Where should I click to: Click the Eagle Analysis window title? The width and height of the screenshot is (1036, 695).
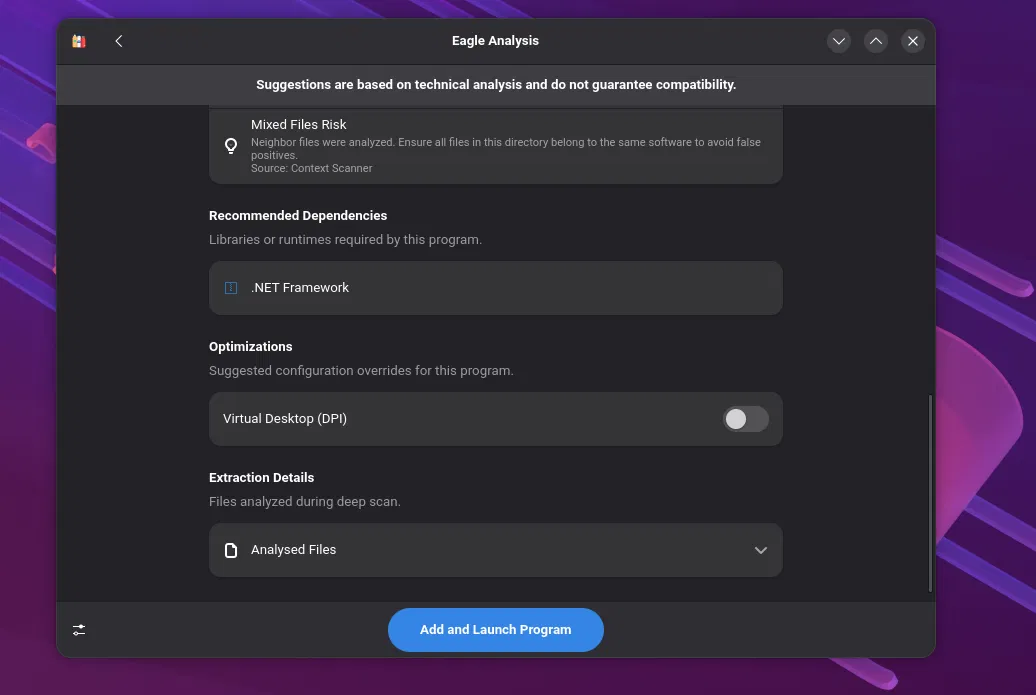(x=495, y=41)
